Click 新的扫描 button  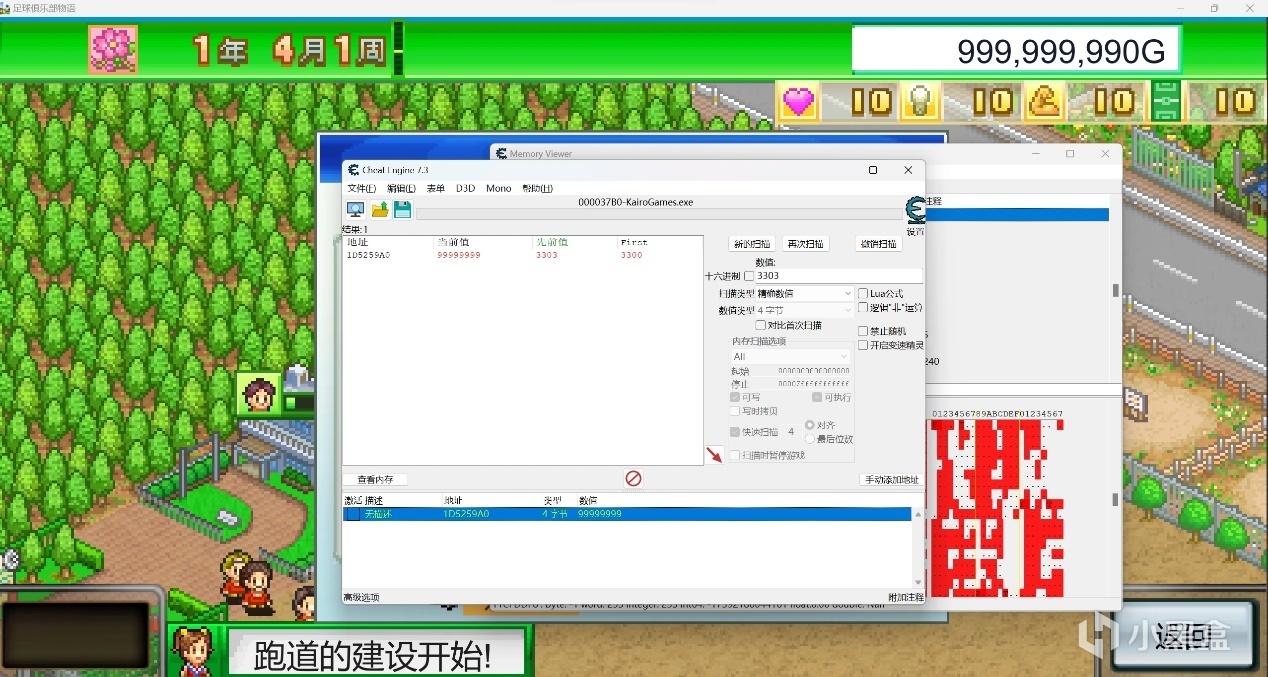[x=752, y=244]
